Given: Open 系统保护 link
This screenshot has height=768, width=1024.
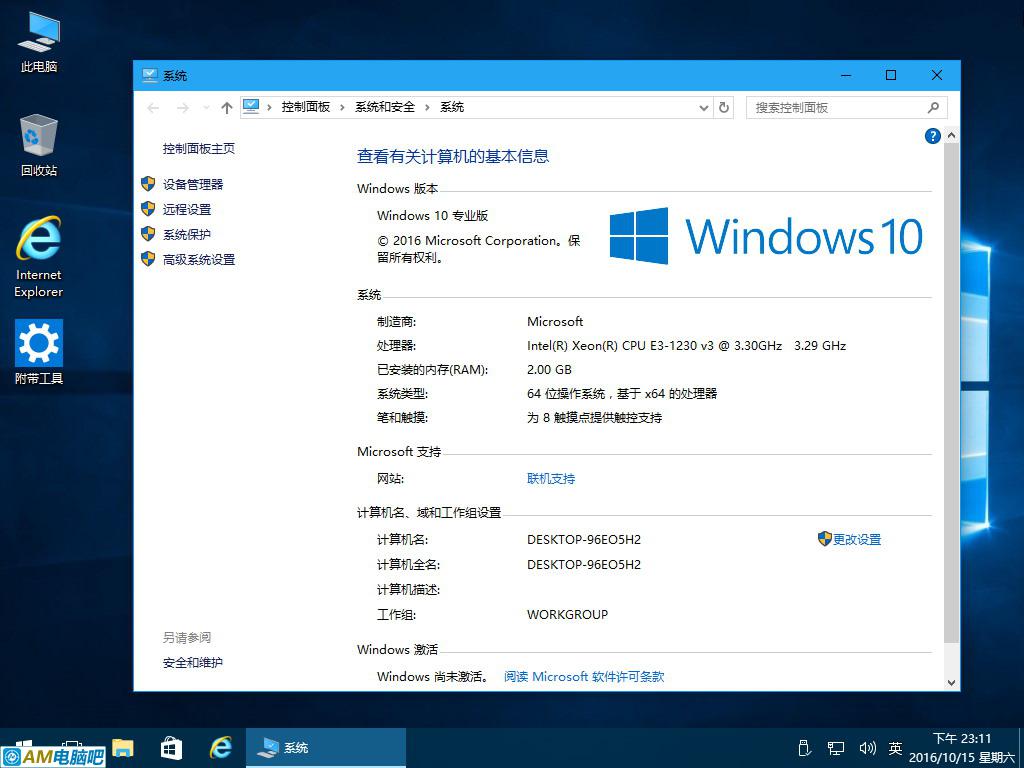Looking at the screenshot, I should [x=187, y=234].
